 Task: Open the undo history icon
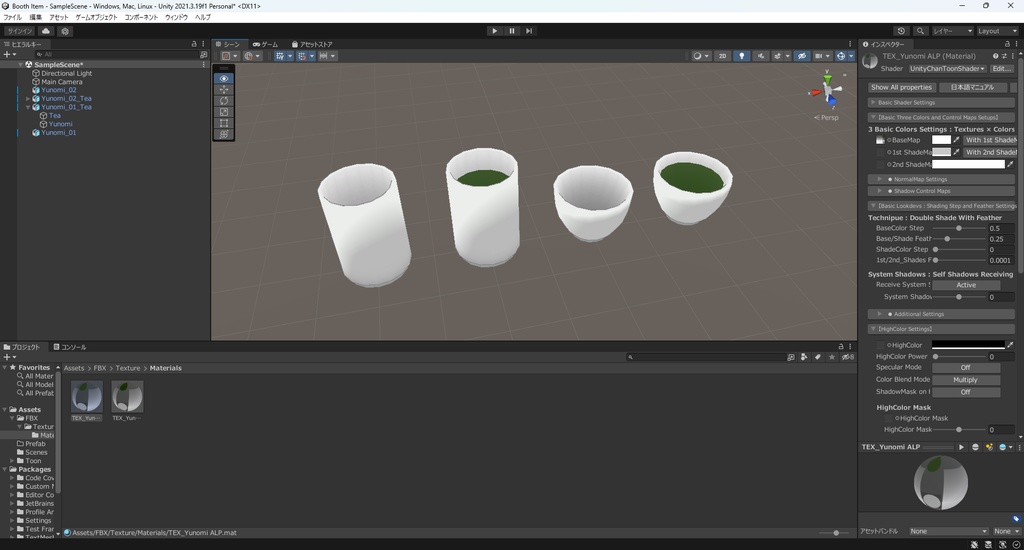(901, 31)
